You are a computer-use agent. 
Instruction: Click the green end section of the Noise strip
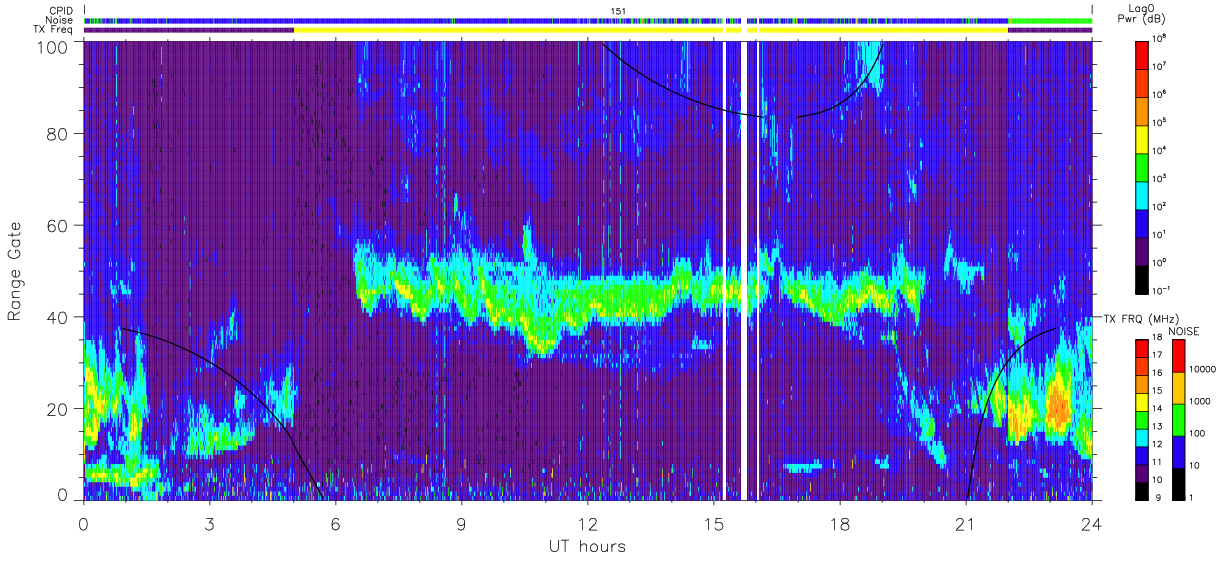[x=1049, y=20]
